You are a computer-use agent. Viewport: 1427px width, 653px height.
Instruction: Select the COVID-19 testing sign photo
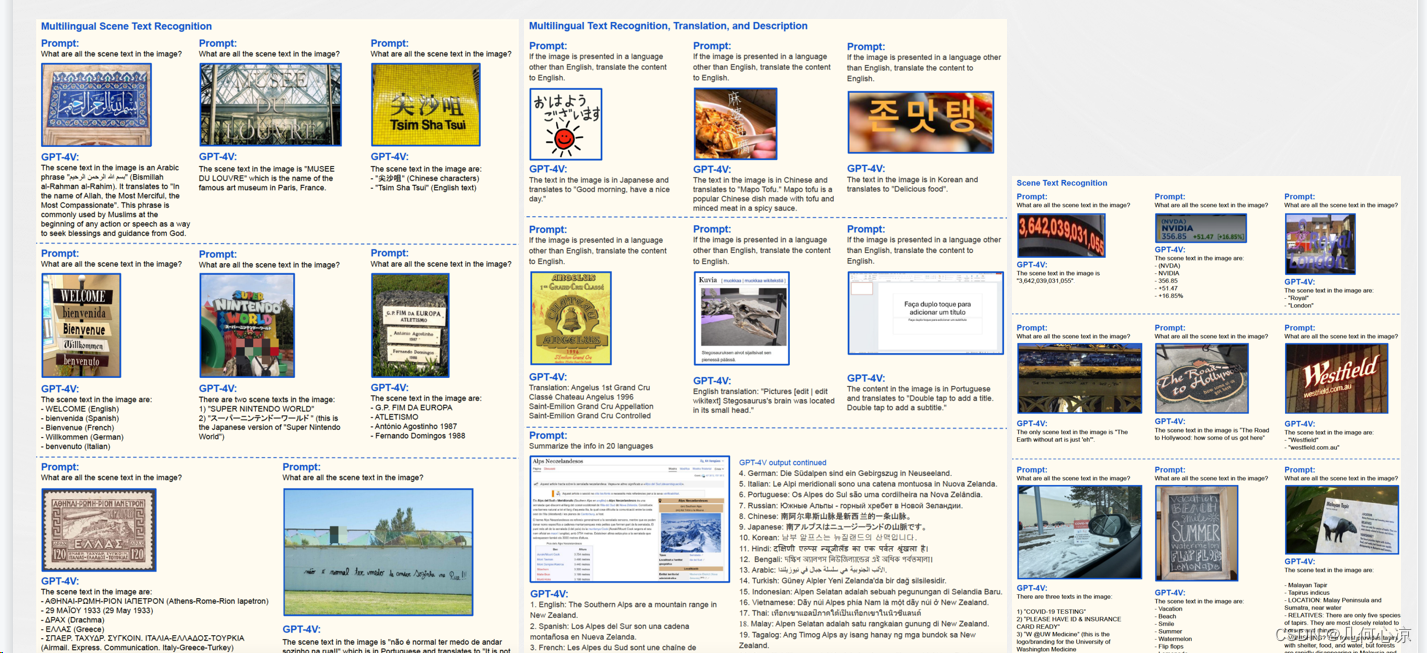[x=1079, y=532]
